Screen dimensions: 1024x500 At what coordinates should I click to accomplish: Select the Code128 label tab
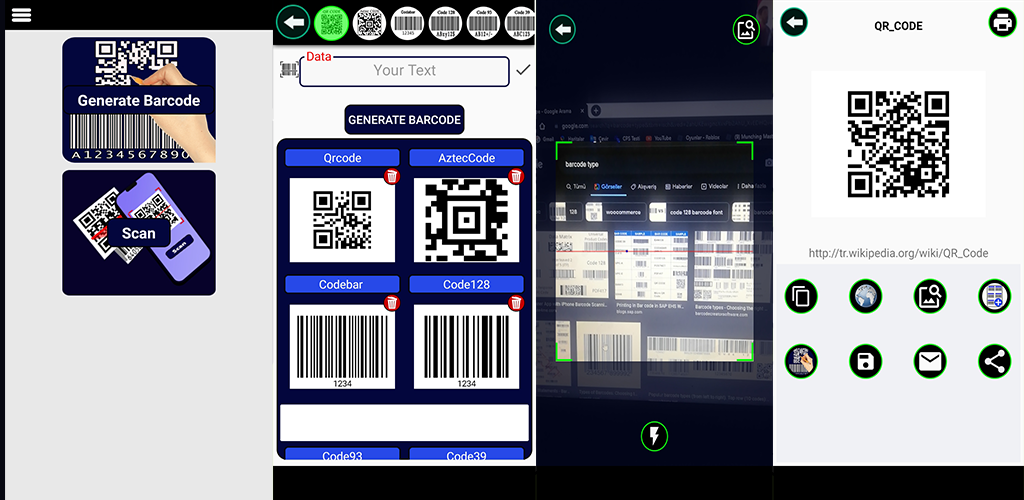pos(466,285)
